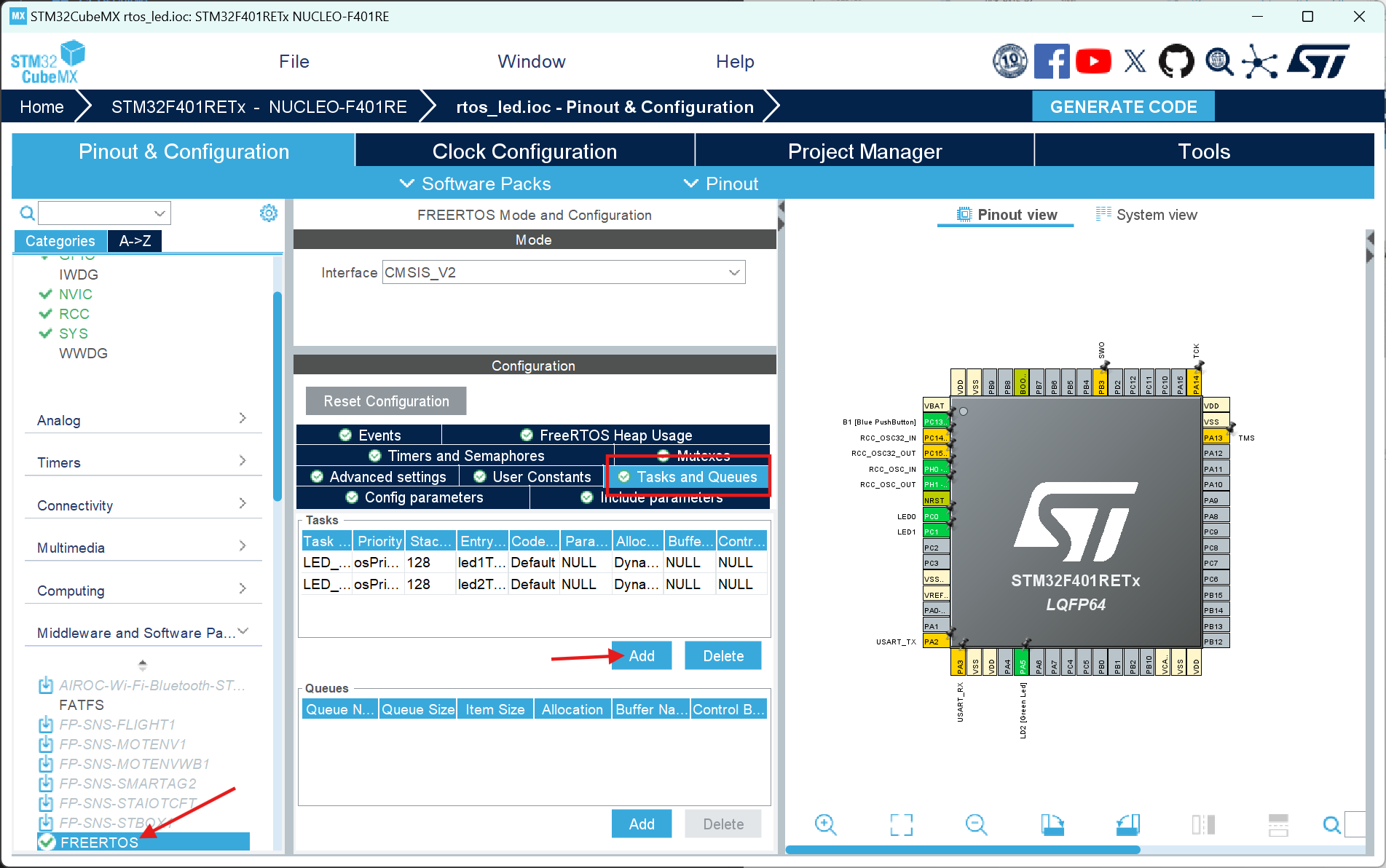This screenshot has width=1386, height=868.
Task: Download the FP-SNS-MOTENVWB1 pack icon
Action: [46, 764]
